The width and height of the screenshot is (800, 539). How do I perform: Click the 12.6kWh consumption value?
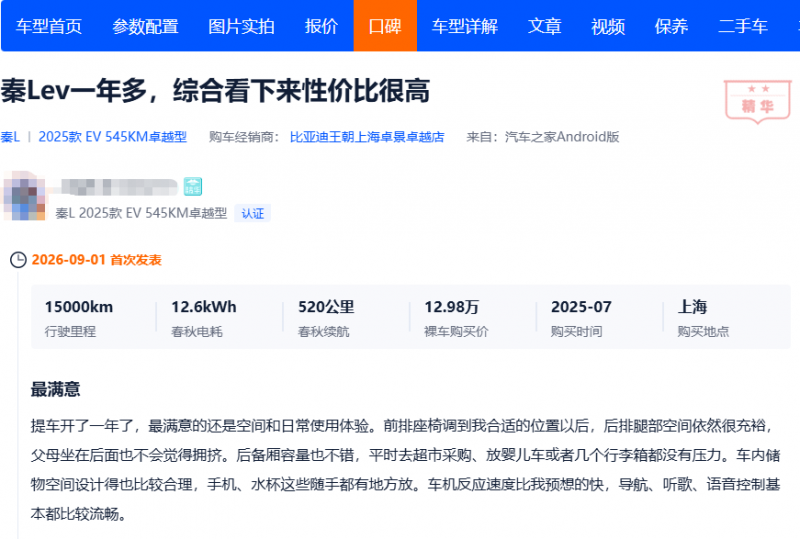pyautogui.click(x=204, y=307)
